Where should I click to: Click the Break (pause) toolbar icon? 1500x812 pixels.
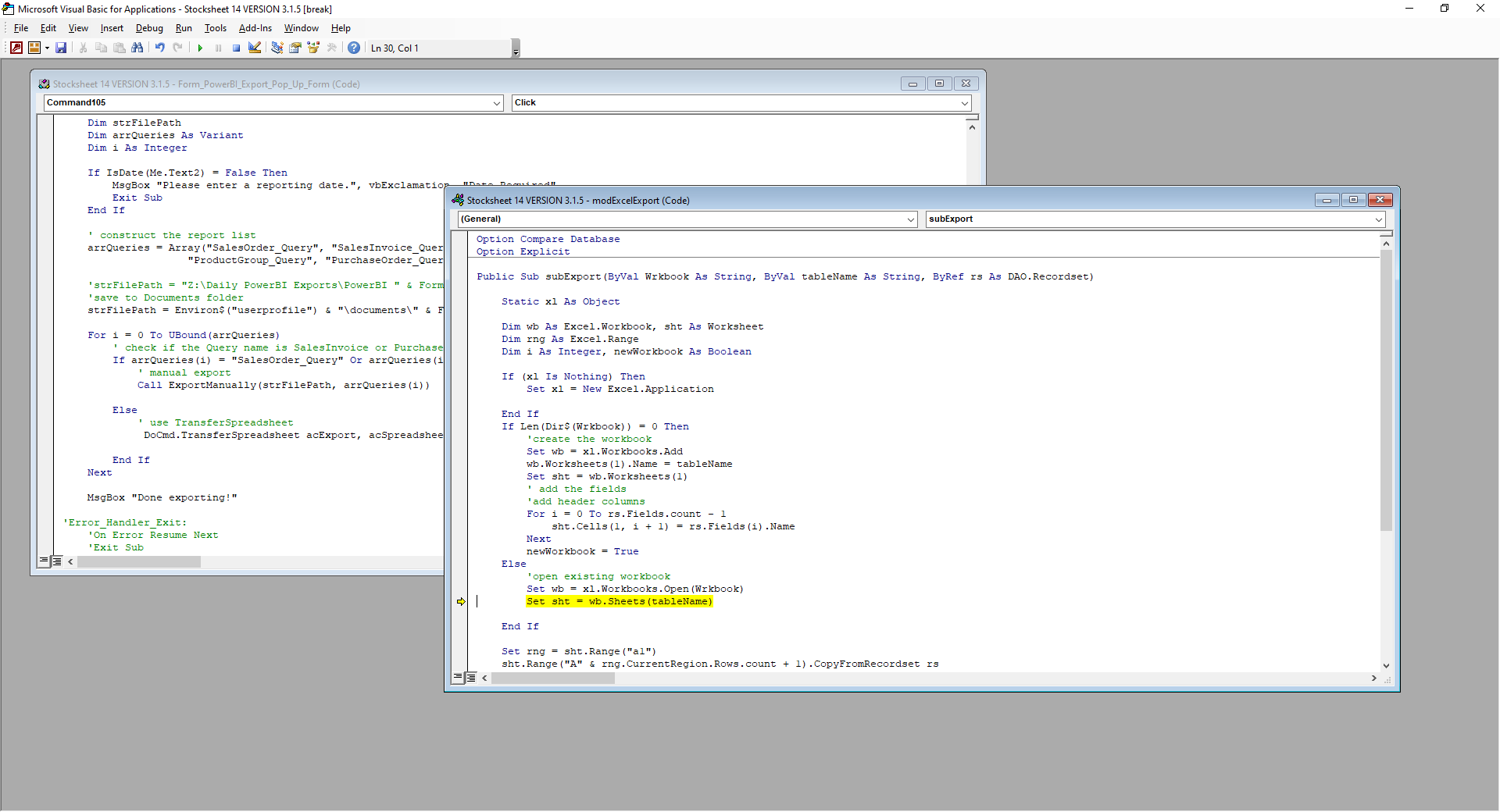pos(218,48)
